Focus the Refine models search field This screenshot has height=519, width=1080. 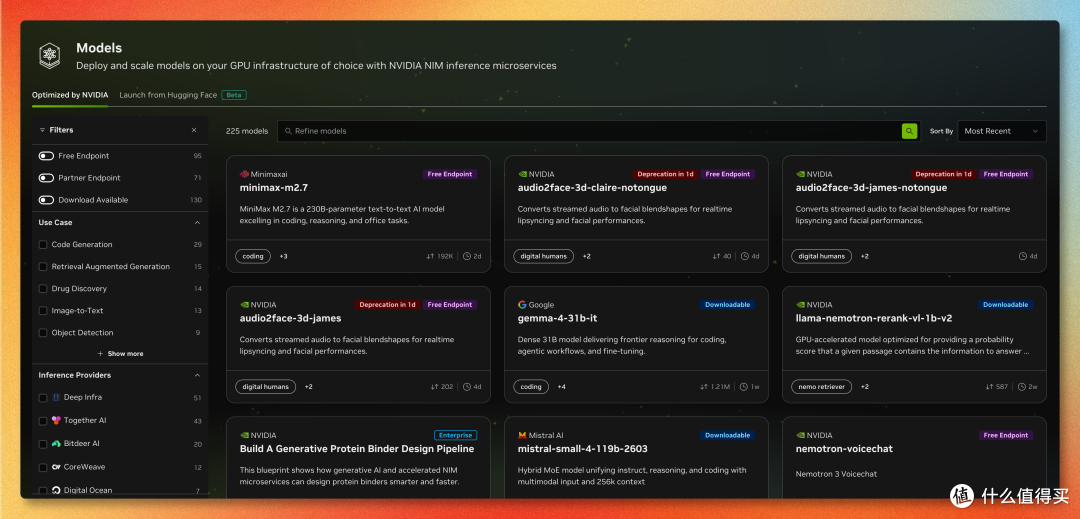click(x=597, y=131)
